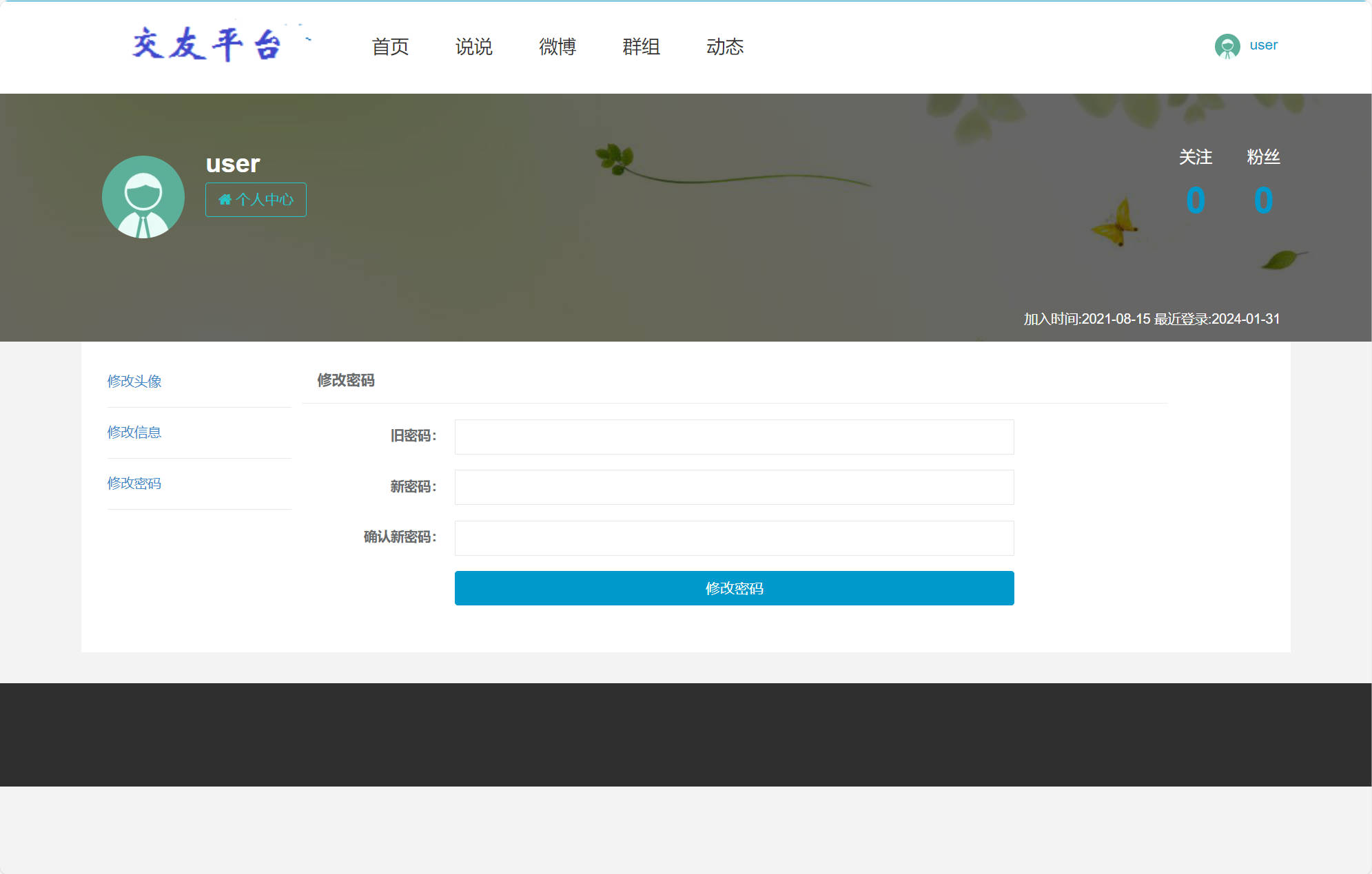
Task: Click the user username at top right
Action: tap(1262, 45)
